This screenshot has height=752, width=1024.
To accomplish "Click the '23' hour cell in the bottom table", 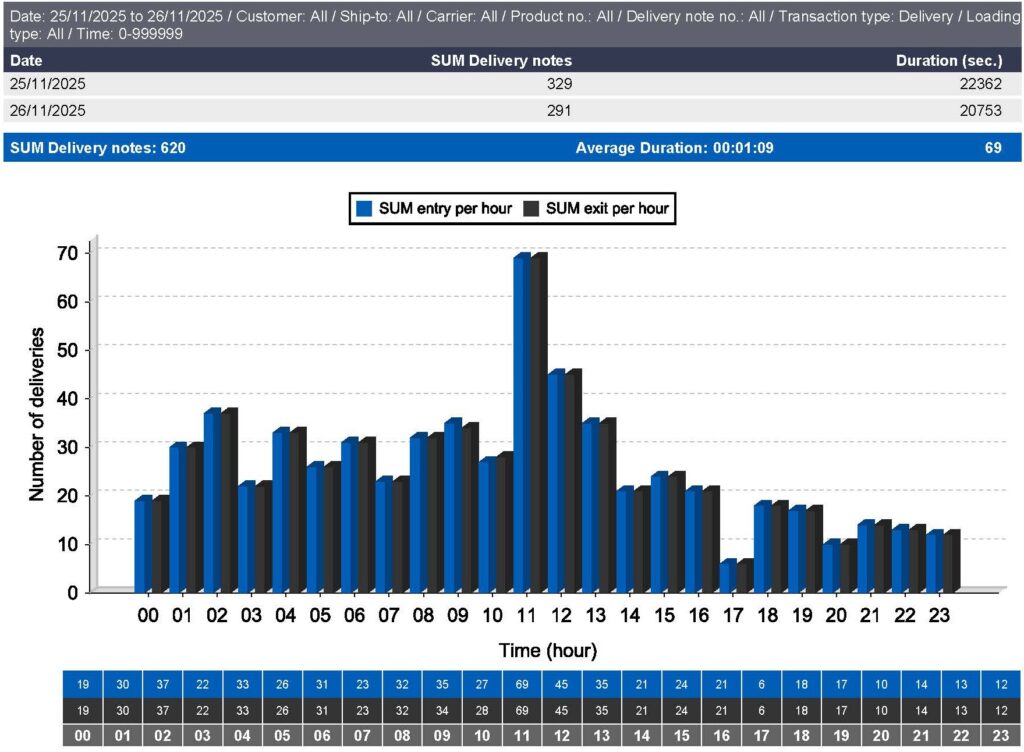I will 1001,736.
